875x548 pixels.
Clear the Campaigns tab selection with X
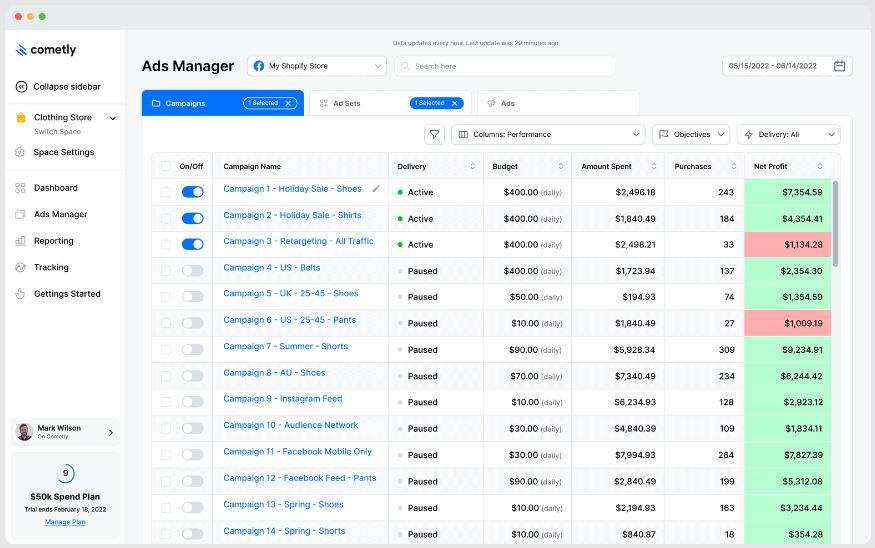tap(288, 103)
